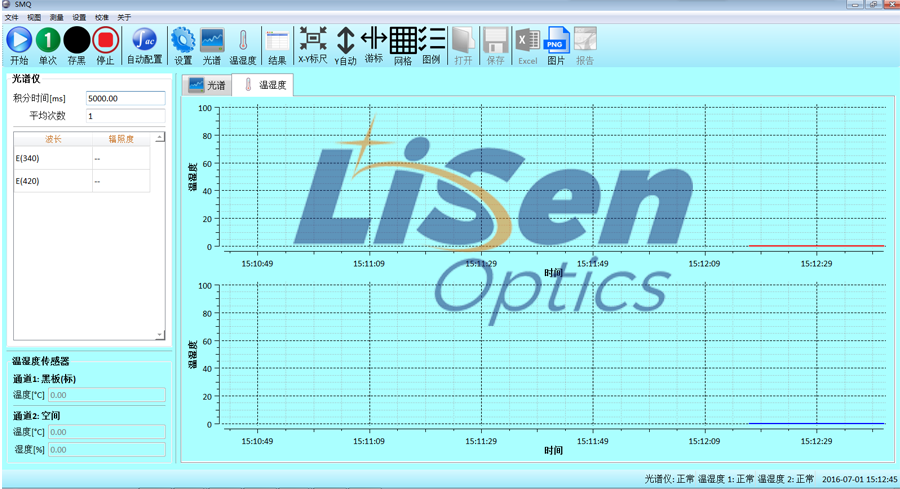Open 校准 menu
The height and width of the screenshot is (489, 900).
pos(102,17)
